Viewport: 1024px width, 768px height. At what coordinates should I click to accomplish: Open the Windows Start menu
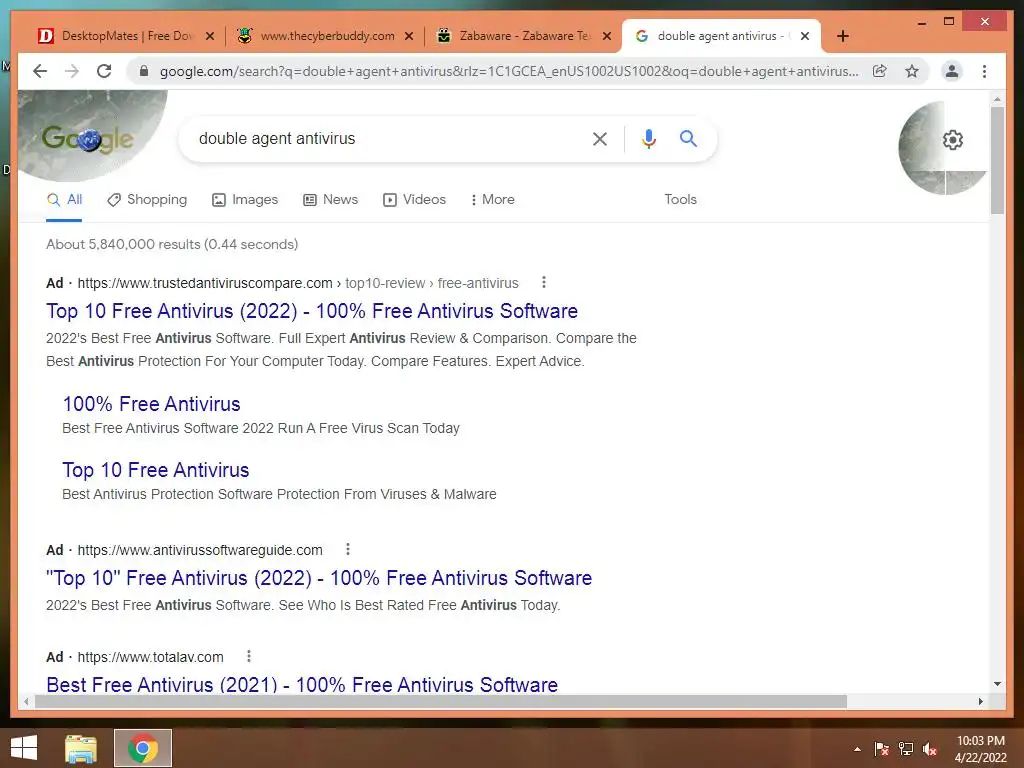pyautogui.click(x=24, y=748)
